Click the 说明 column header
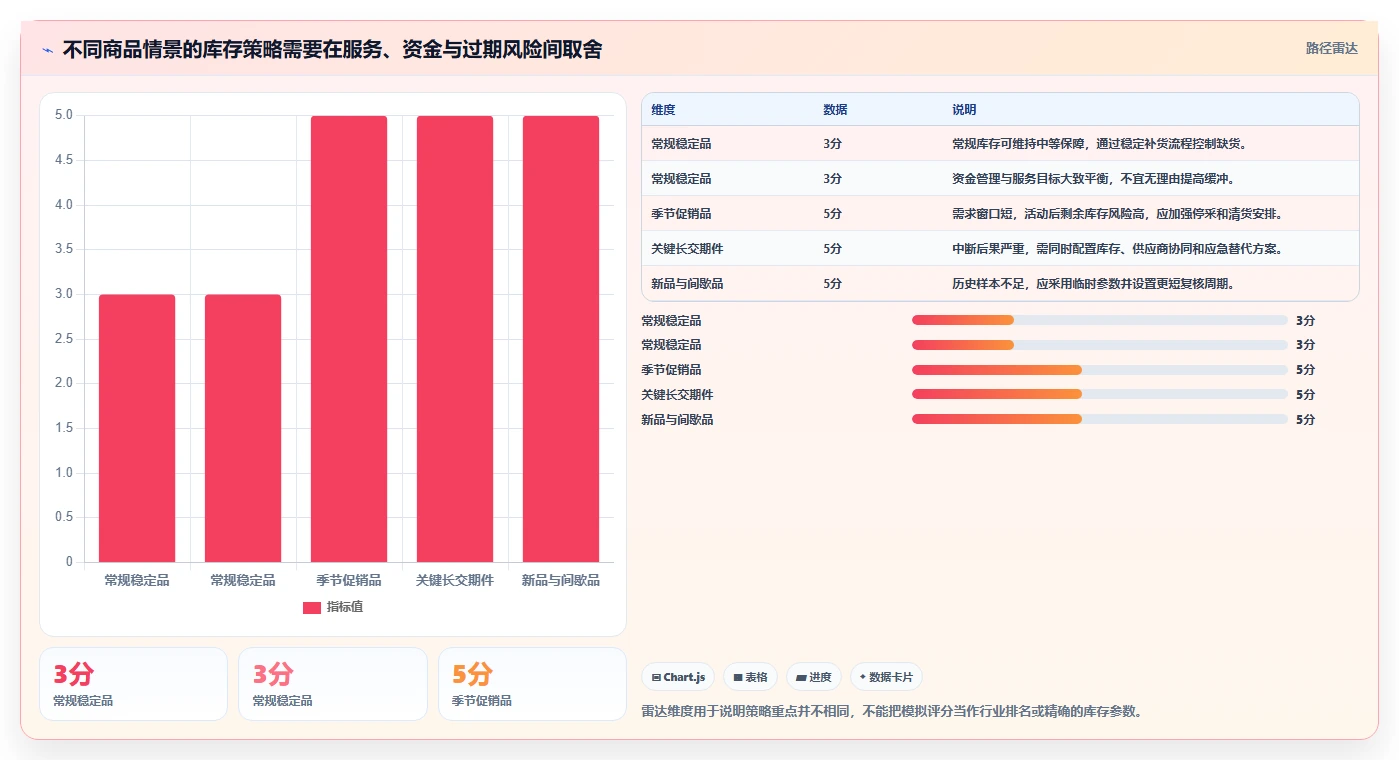The height and width of the screenshot is (760, 1399). [x=964, y=110]
